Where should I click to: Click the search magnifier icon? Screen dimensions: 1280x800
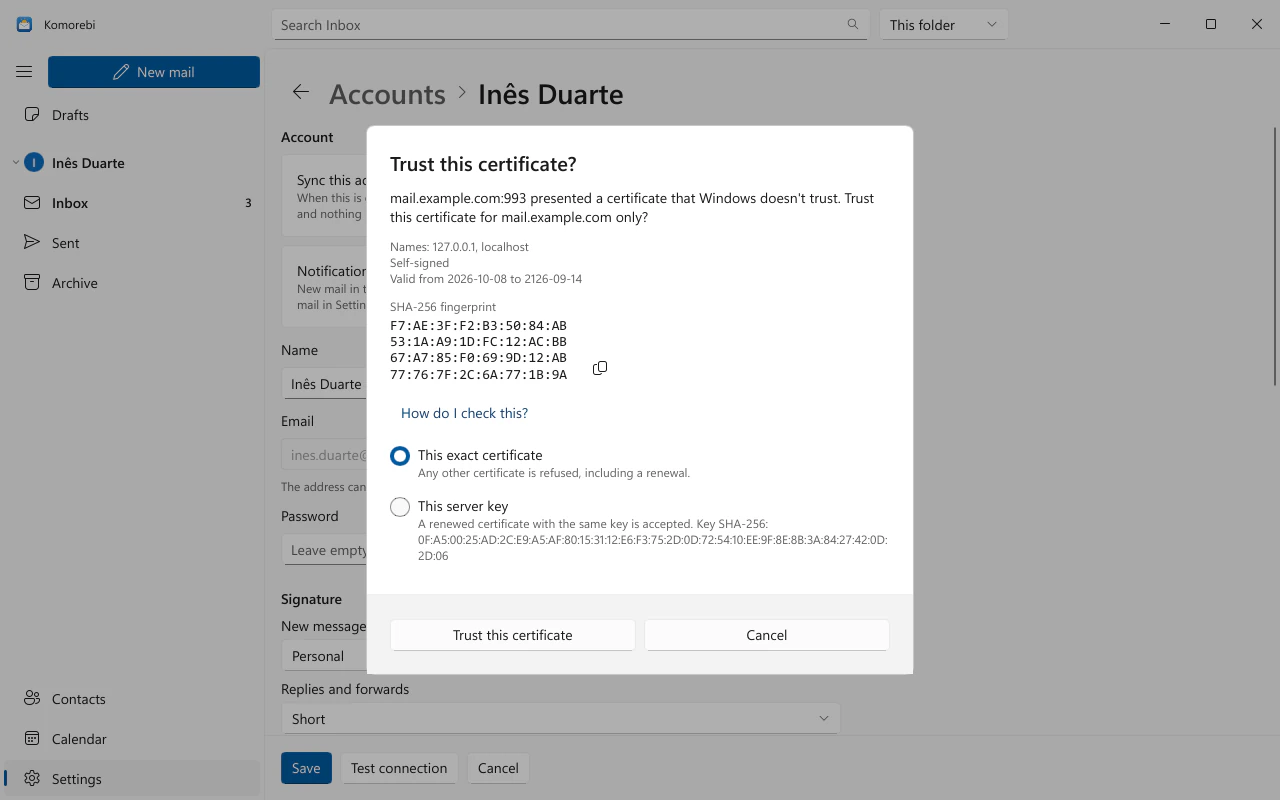tap(853, 24)
